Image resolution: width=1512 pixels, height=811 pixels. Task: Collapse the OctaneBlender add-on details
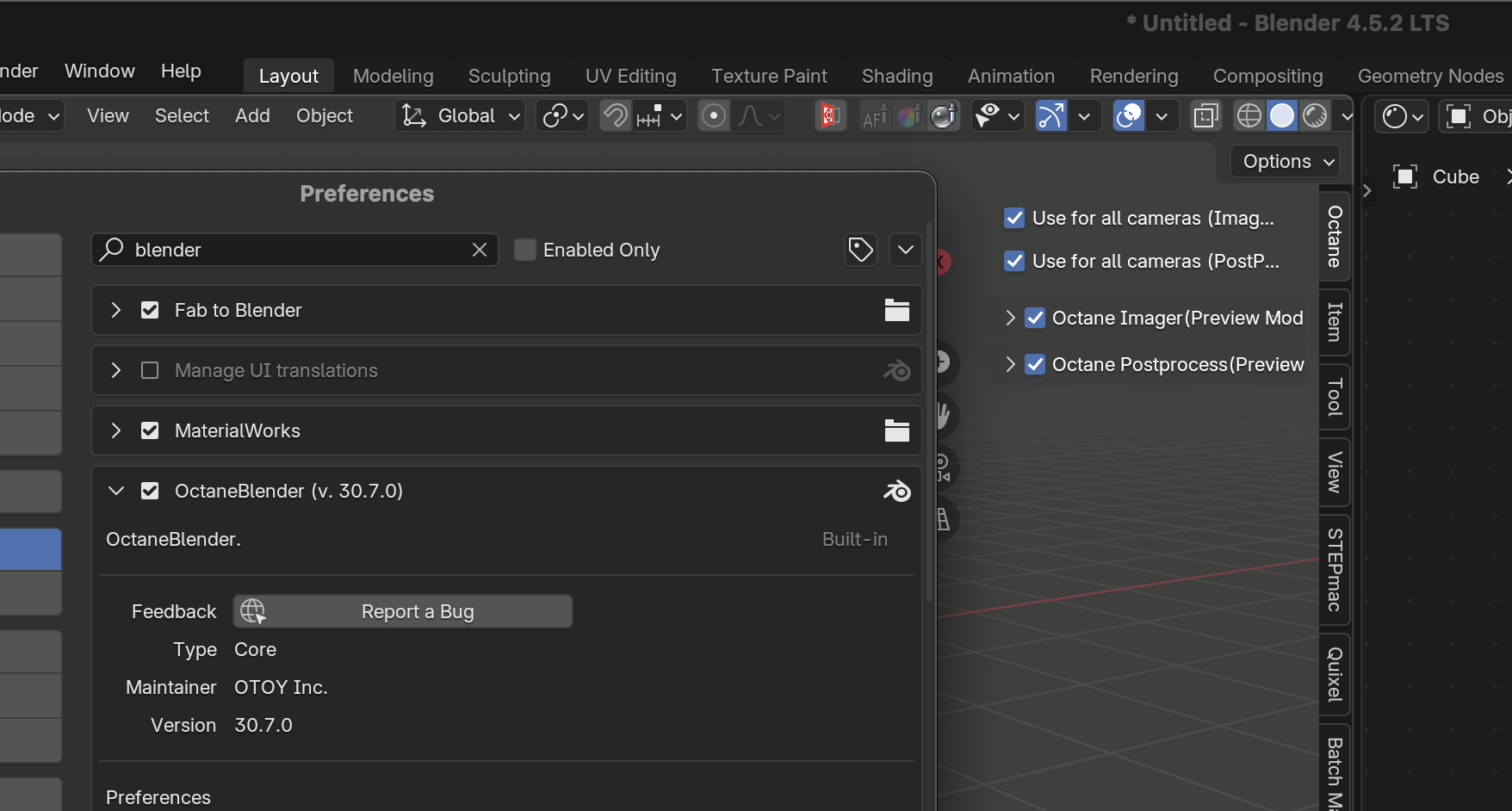click(116, 491)
